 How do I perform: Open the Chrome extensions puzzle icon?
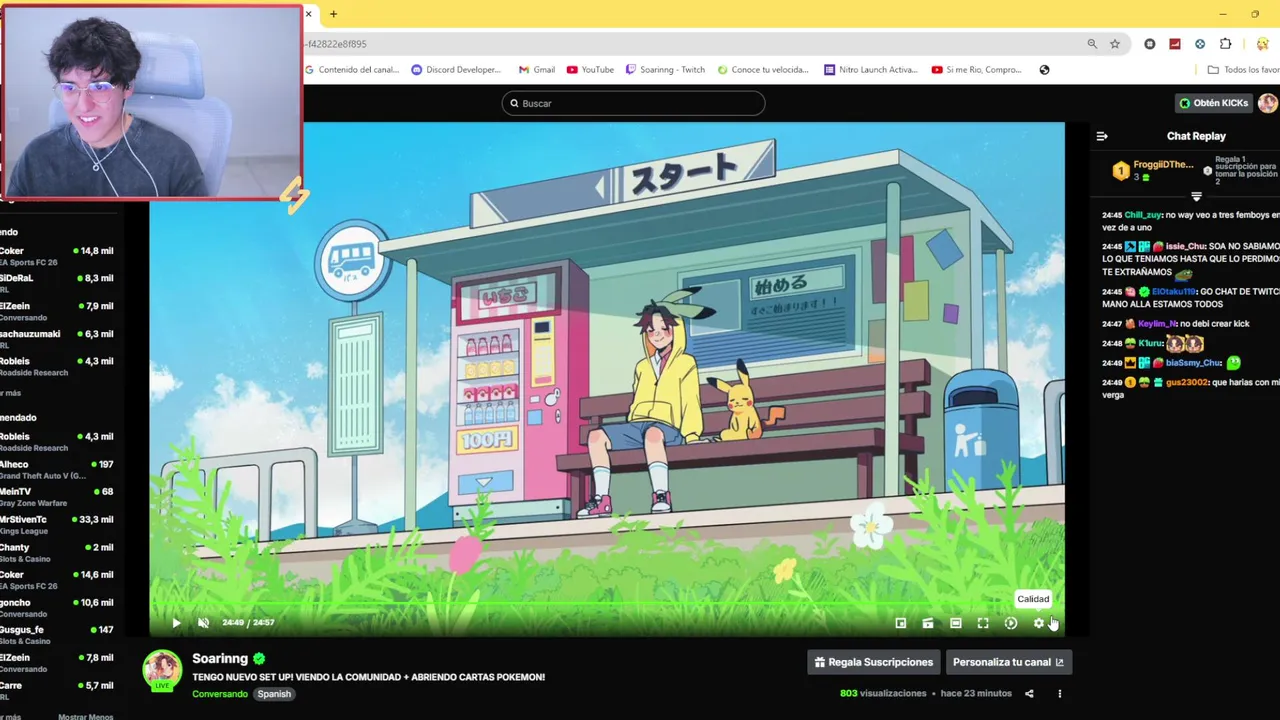coord(1225,44)
